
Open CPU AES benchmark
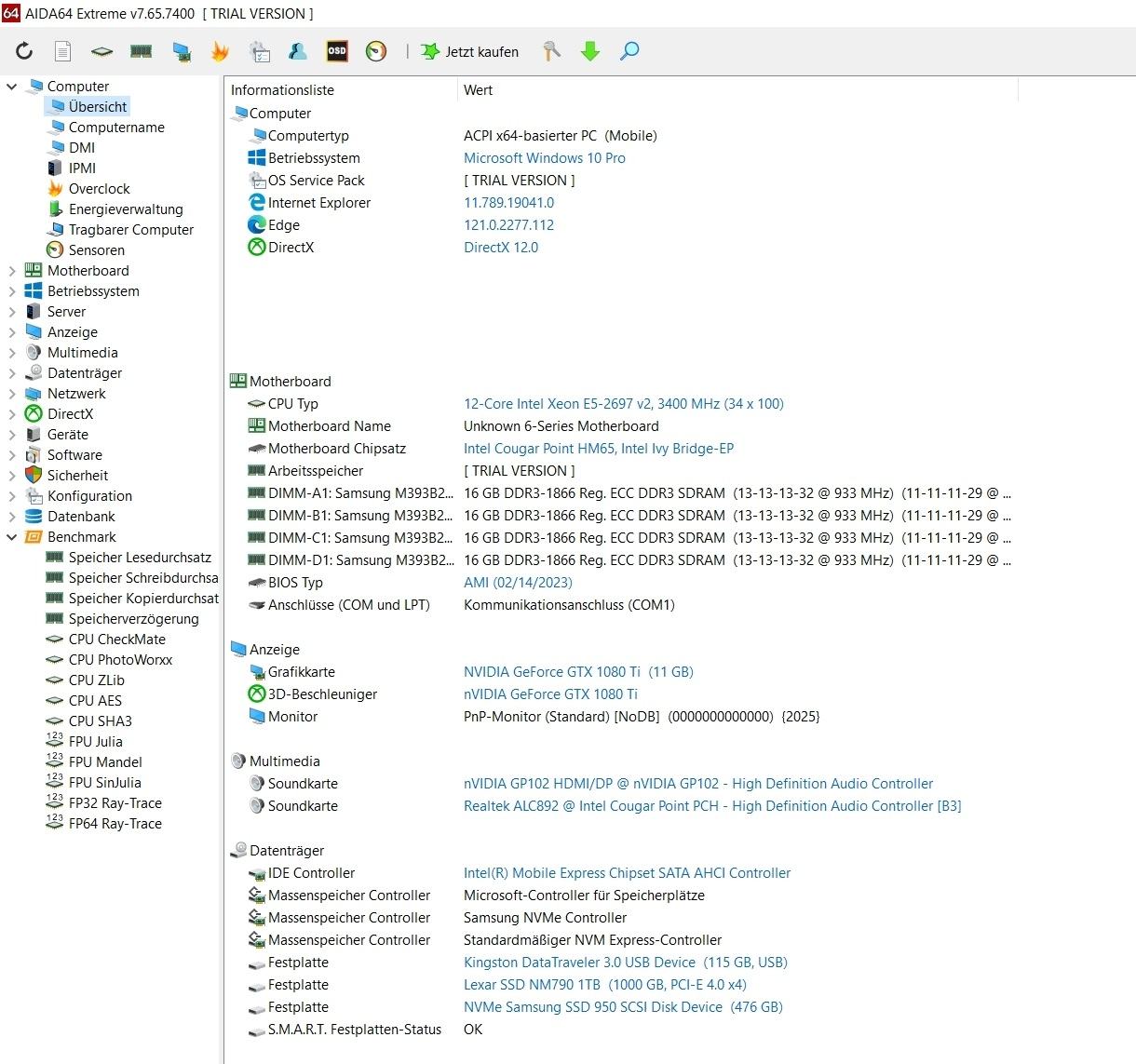click(95, 701)
